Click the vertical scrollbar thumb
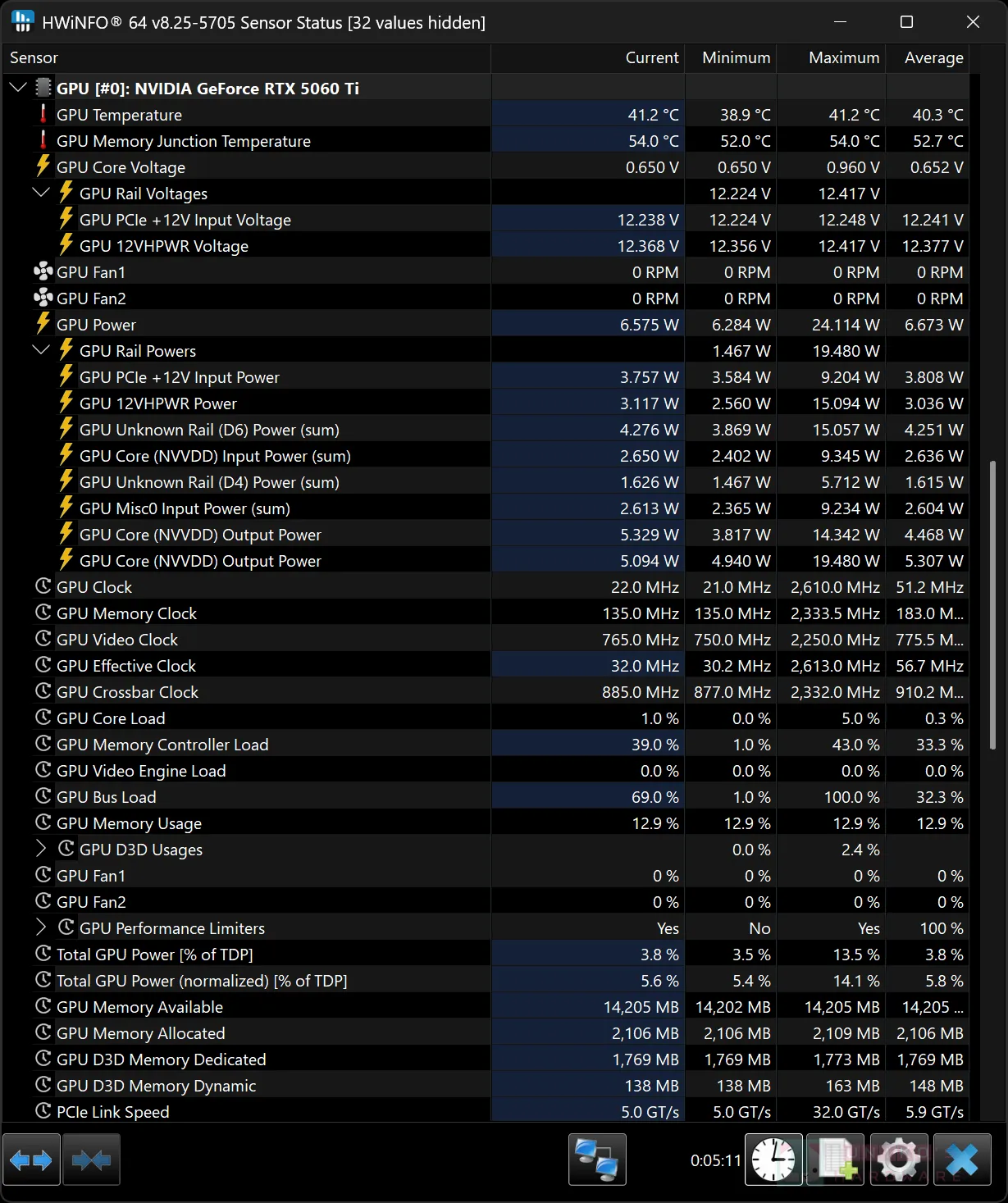The image size is (1008, 1203). click(993, 605)
